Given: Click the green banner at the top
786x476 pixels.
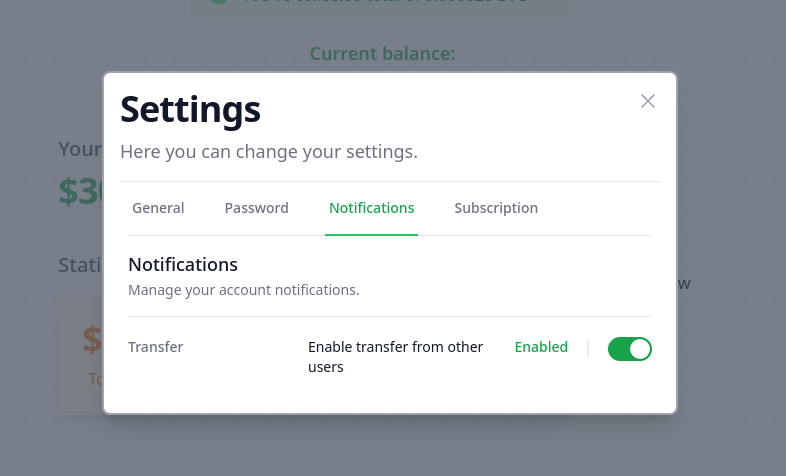Looking at the screenshot, I should point(382,8).
